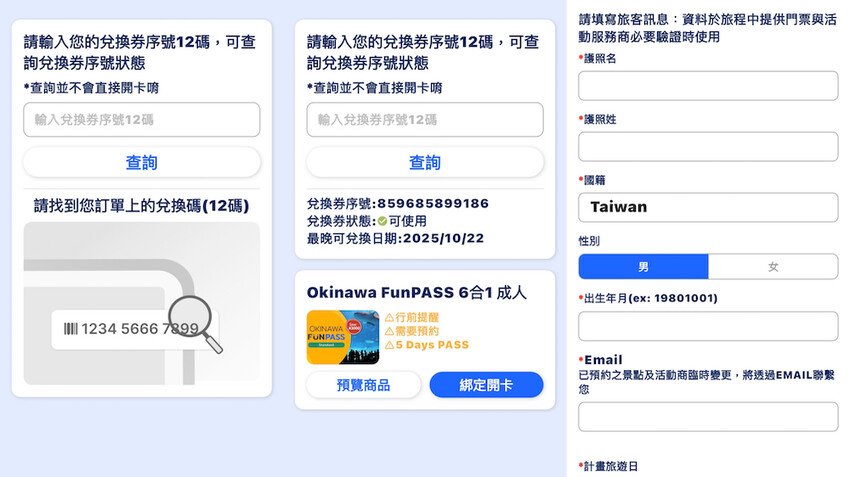Select 男 gender option
850x477 pixels.
643,267
